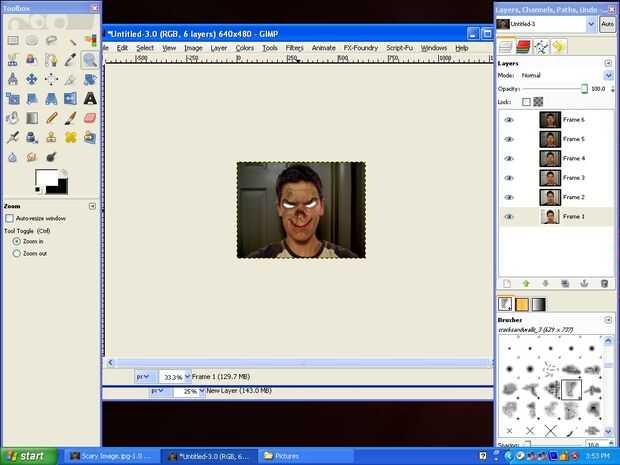Hide the Frame 5 layer

tap(509, 139)
